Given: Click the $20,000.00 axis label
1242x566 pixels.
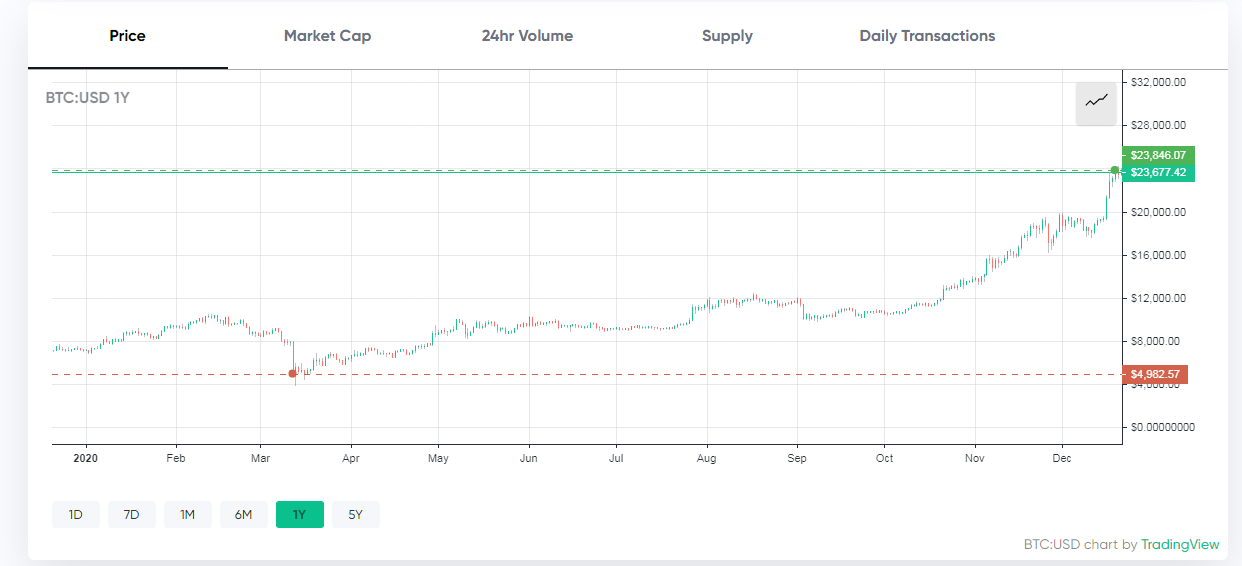Looking at the screenshot, I should click(x=1158, y=212).
